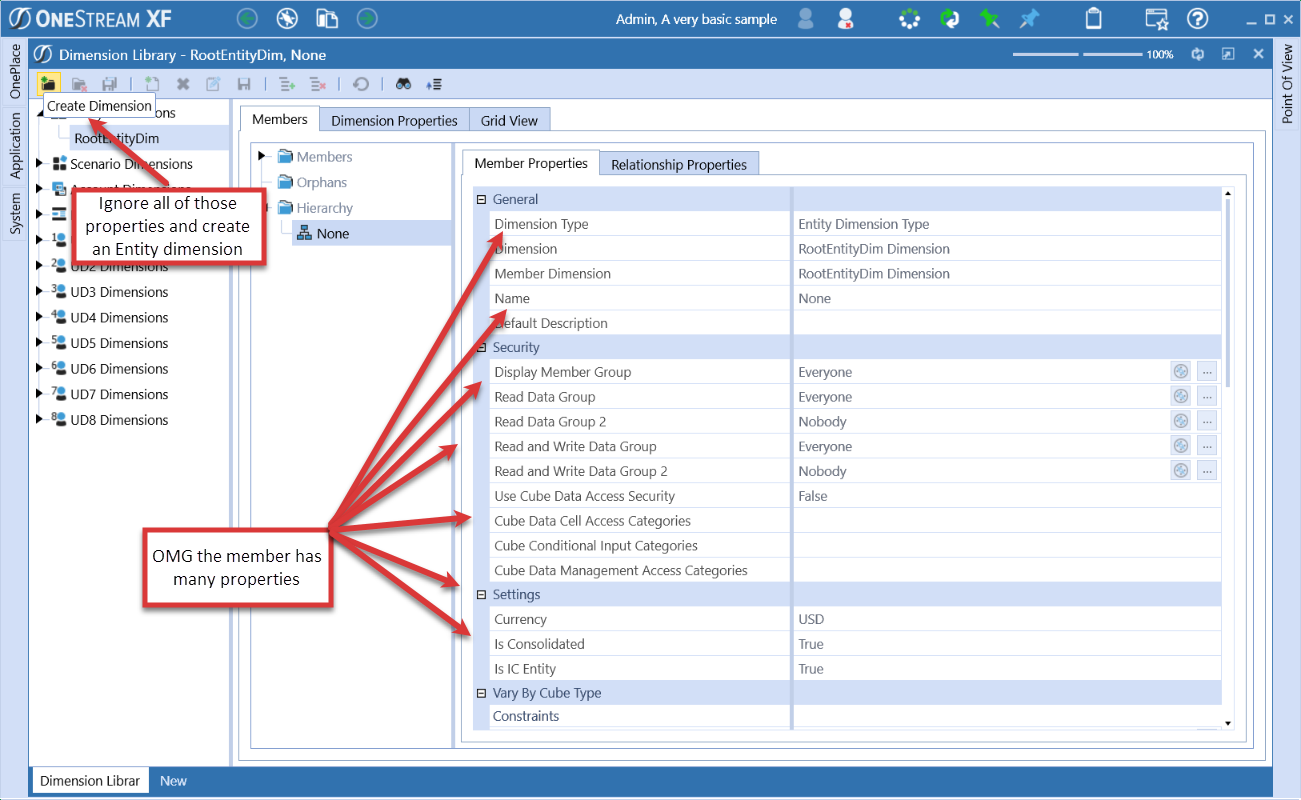
Task: Click the delete dimension folder icon
Action: click(80, 85)
